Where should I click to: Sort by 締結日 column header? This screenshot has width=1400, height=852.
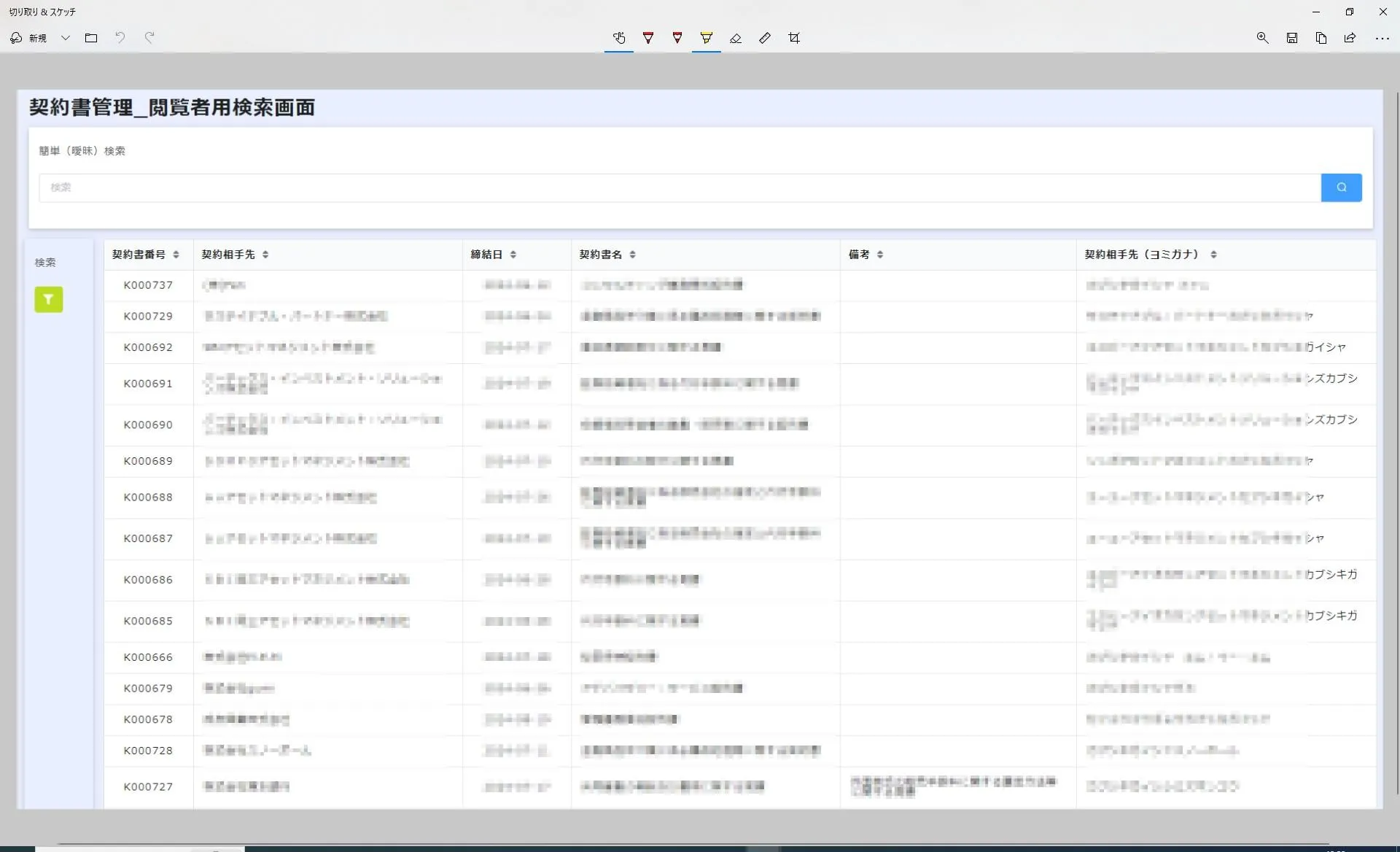pos(513,255)
